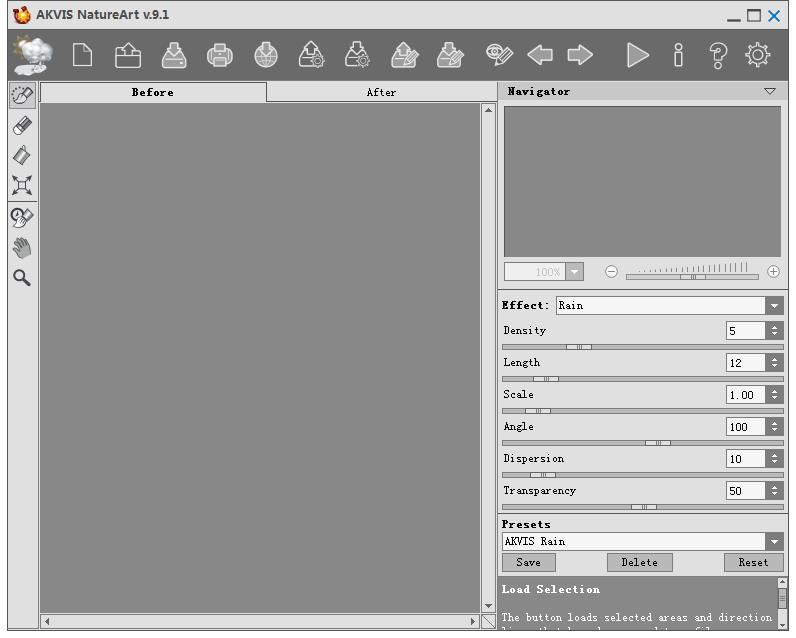Adjust the Density slider
Image resolution: width=796 pixels, height=638 pixels.
[x=579, y=347]
